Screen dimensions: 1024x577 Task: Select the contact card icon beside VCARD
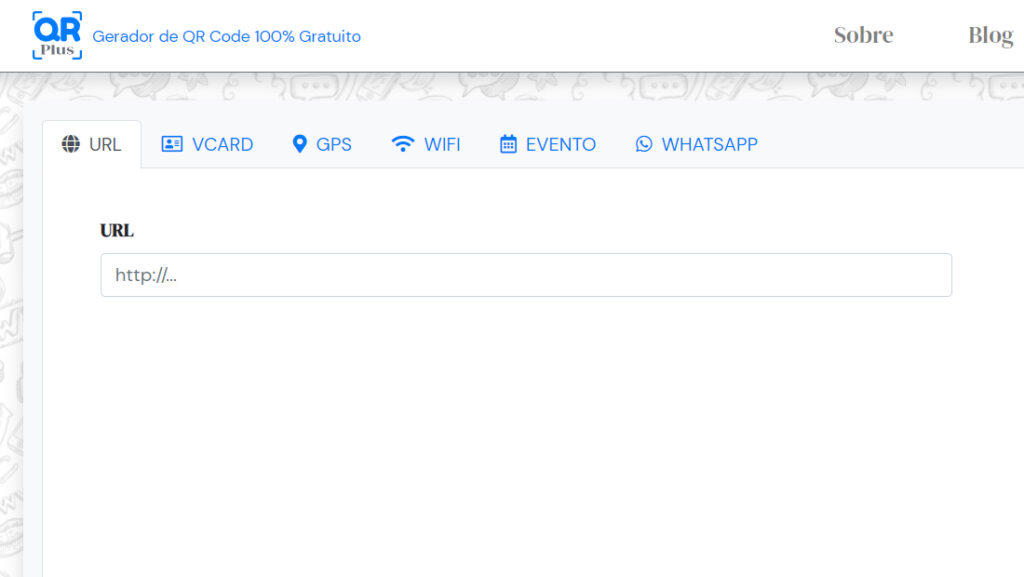pos(172,144)
